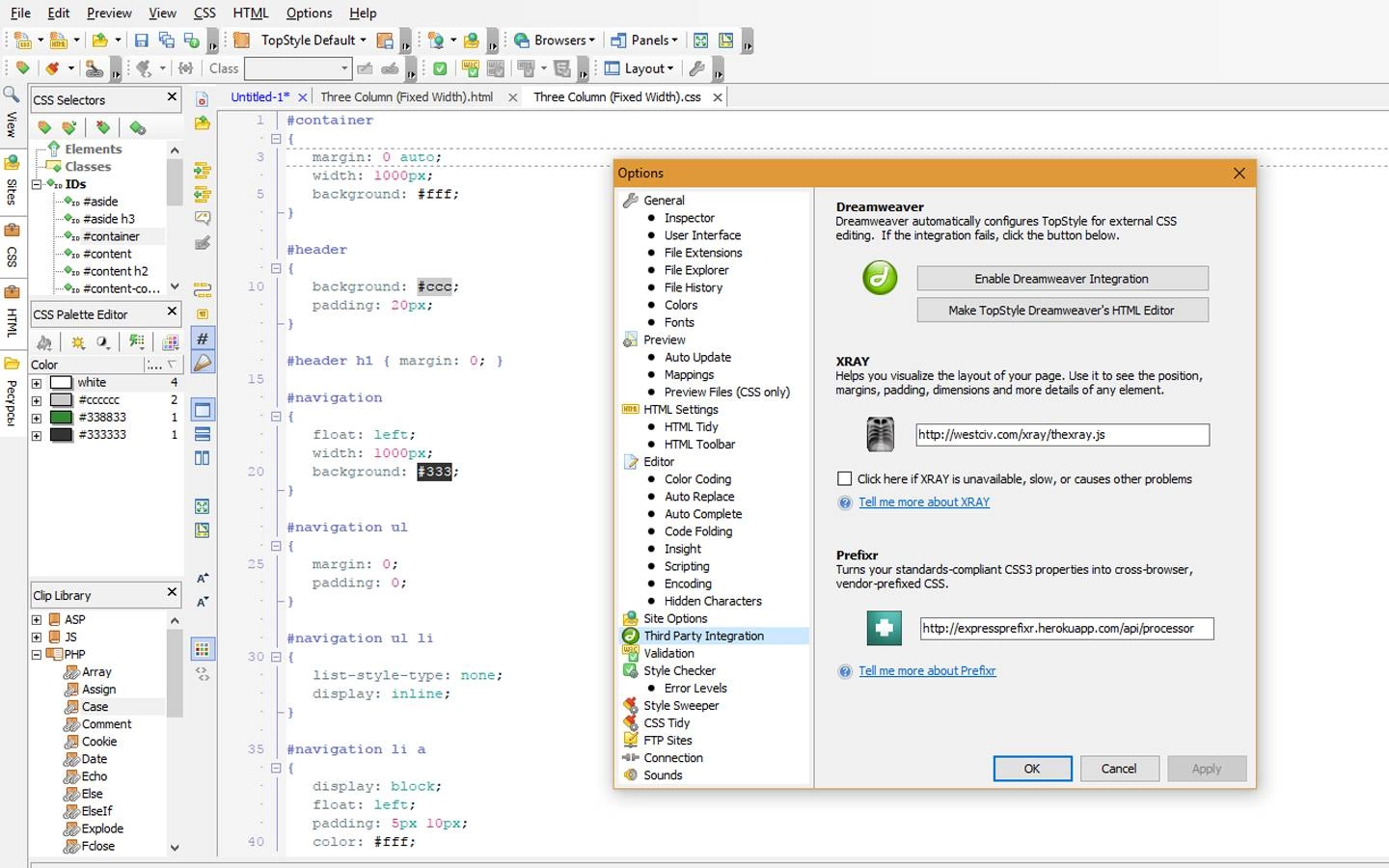
Task: Enable the XRAY unavailable checkbox
Action: [x=845, y=478]
